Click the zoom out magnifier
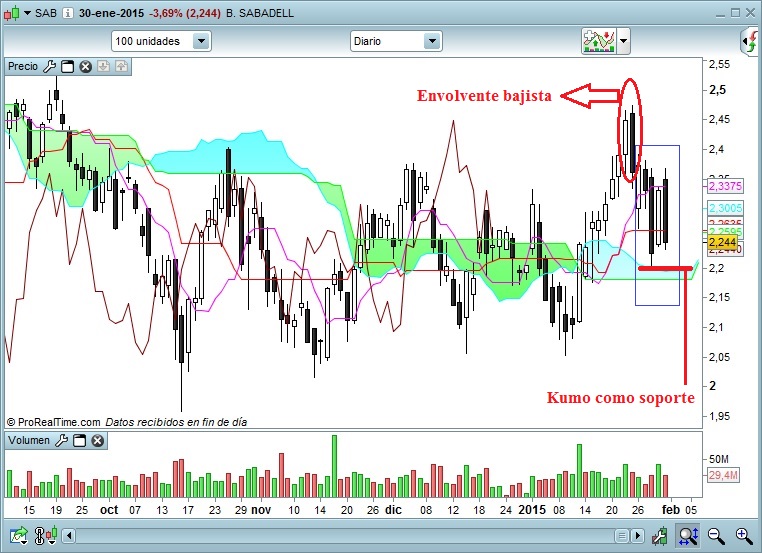The width and height of the screenshot is (762, 553). point(716,536)
